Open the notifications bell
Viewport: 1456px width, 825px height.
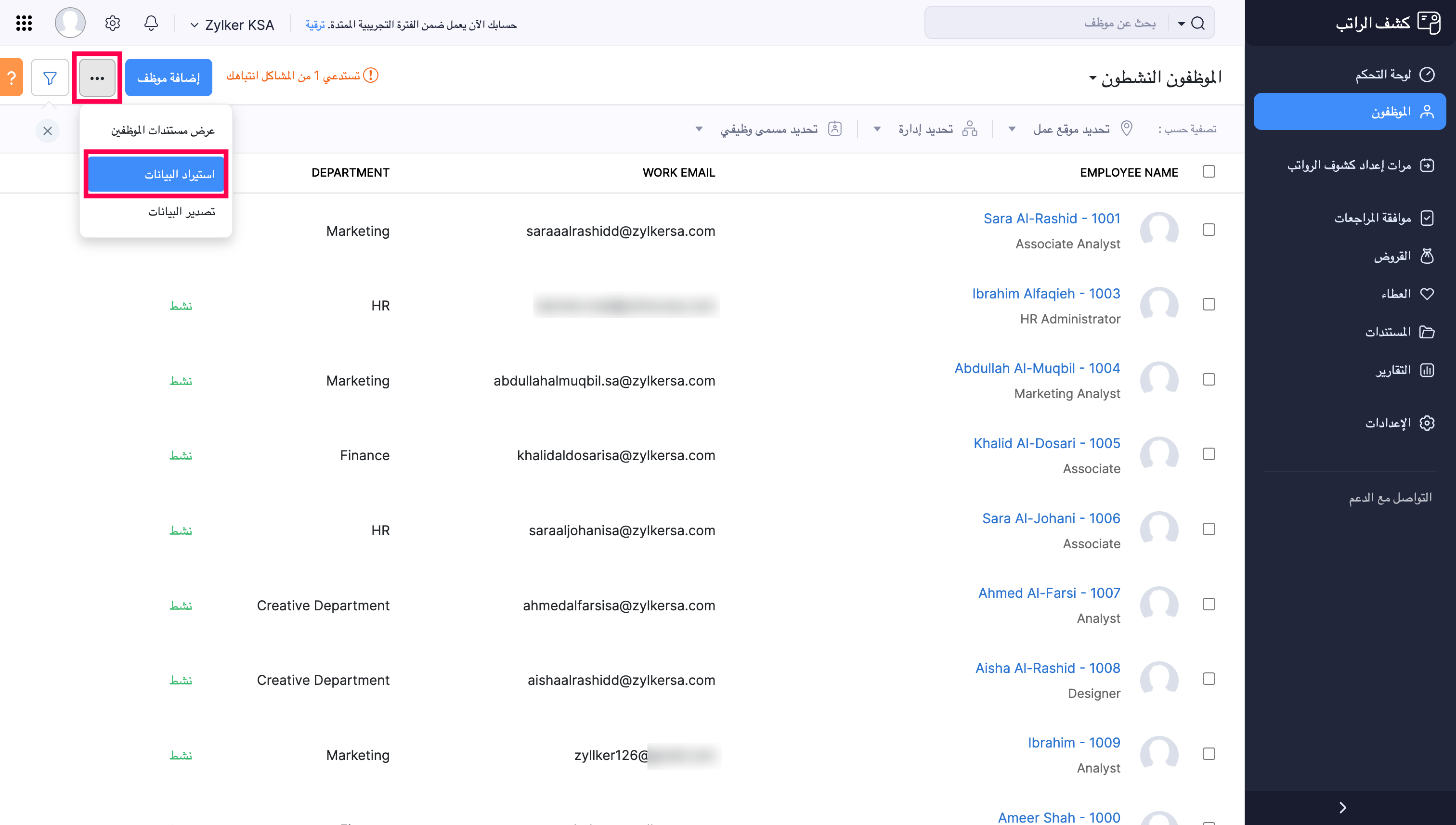(151, 23)
